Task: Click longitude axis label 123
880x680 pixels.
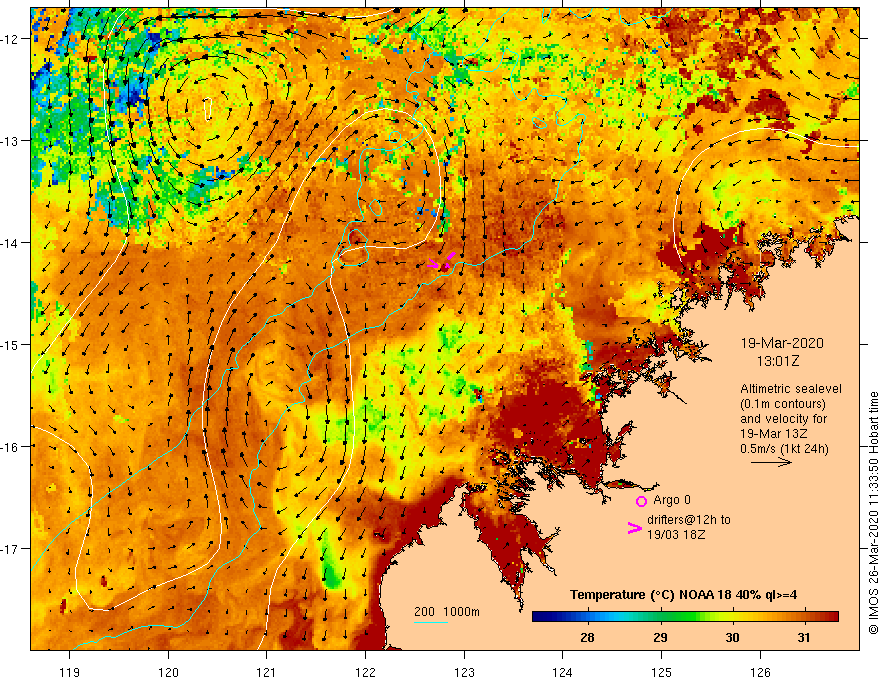Action: (464, 672)
